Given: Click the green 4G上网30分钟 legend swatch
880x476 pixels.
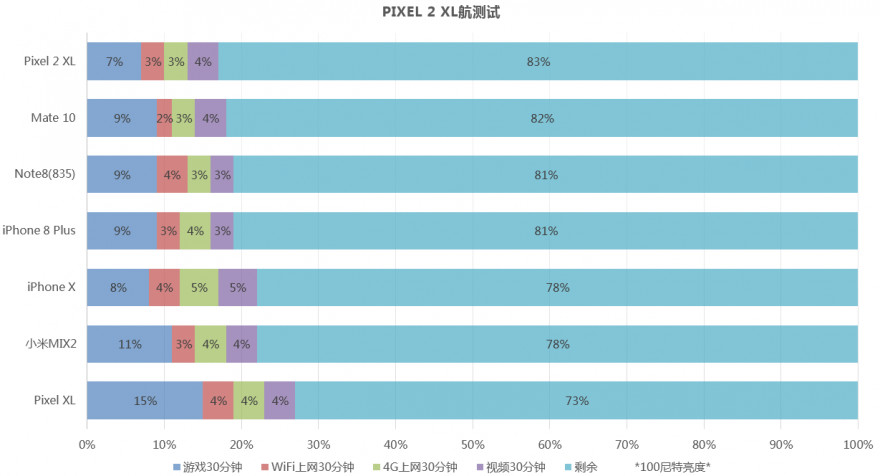Looking at the screenshot, I should pos(377,467).
